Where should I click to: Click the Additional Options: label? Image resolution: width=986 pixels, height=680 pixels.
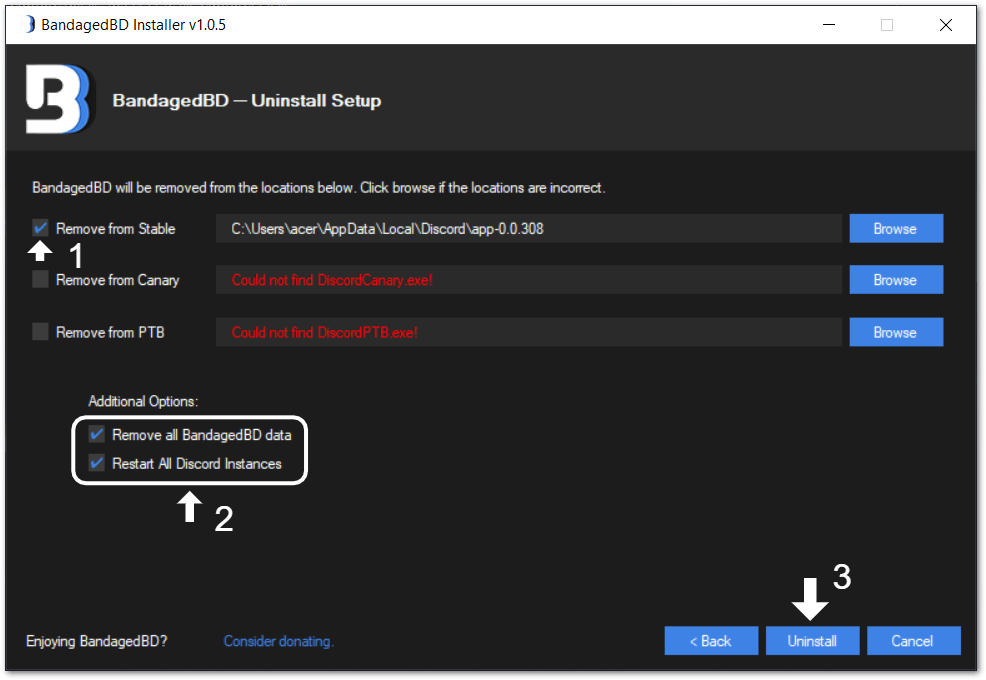143,401
